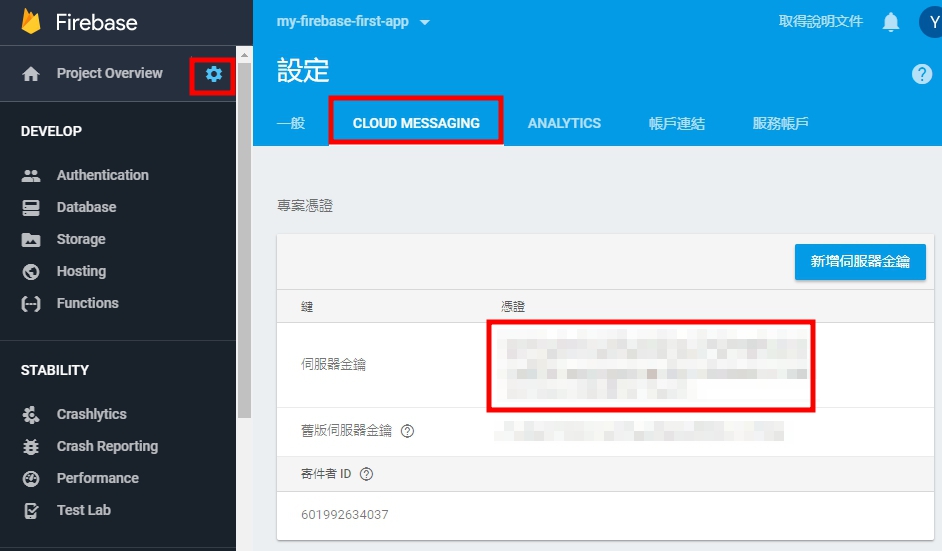Open Hosting section
The image size is (942, 551).
click(81, 272)
